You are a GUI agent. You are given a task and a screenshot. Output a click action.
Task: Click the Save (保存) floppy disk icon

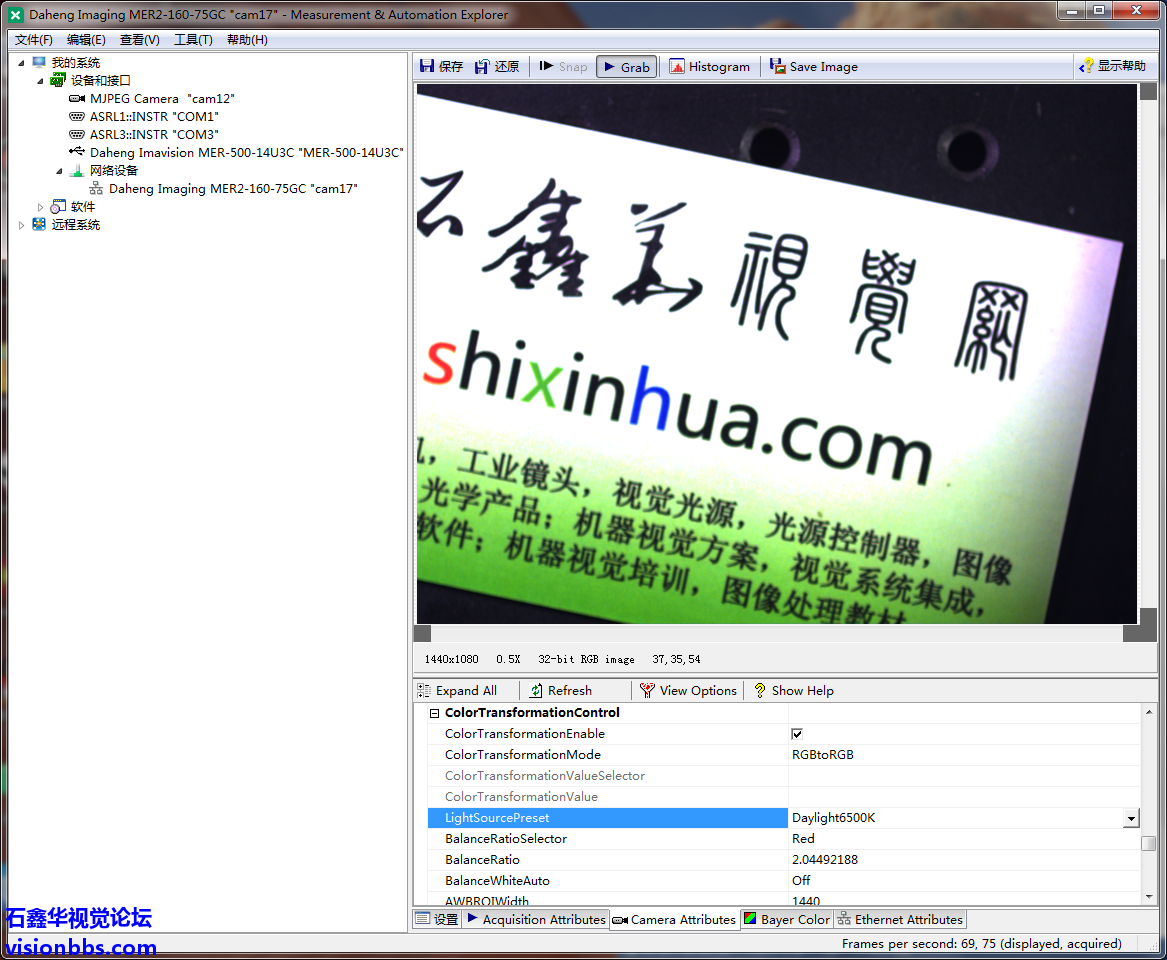tap(427, 66)
